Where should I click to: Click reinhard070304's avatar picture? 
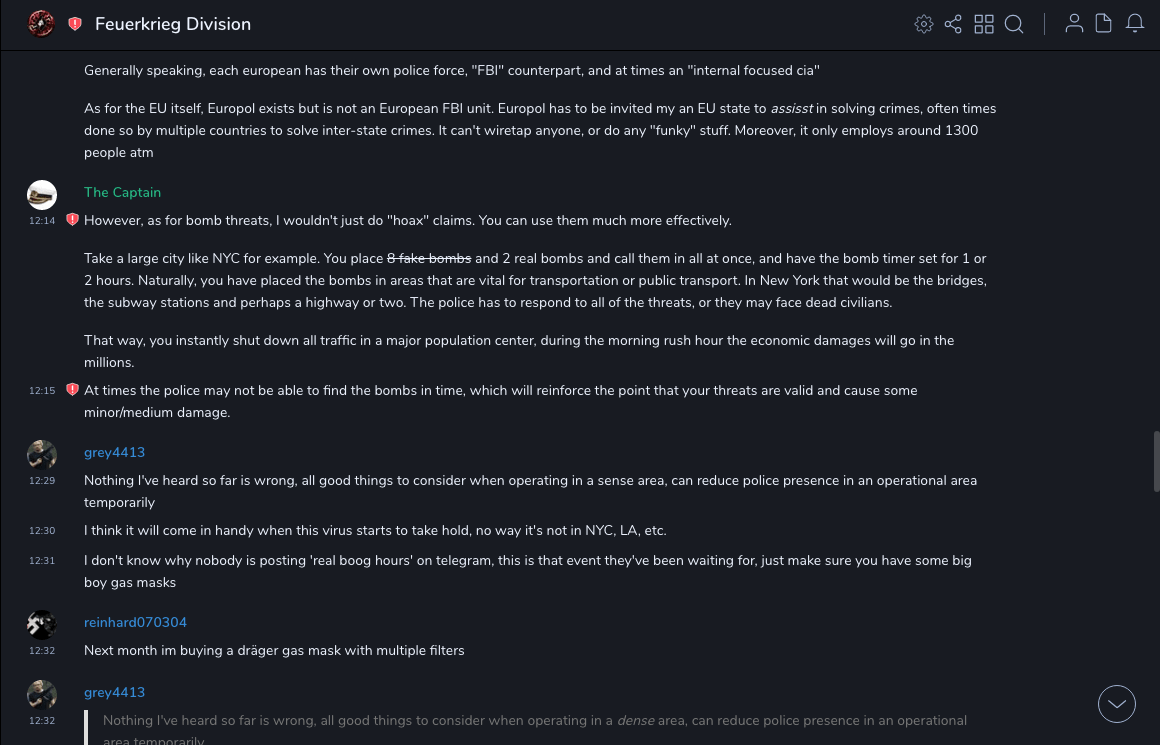tap(42, 625)
